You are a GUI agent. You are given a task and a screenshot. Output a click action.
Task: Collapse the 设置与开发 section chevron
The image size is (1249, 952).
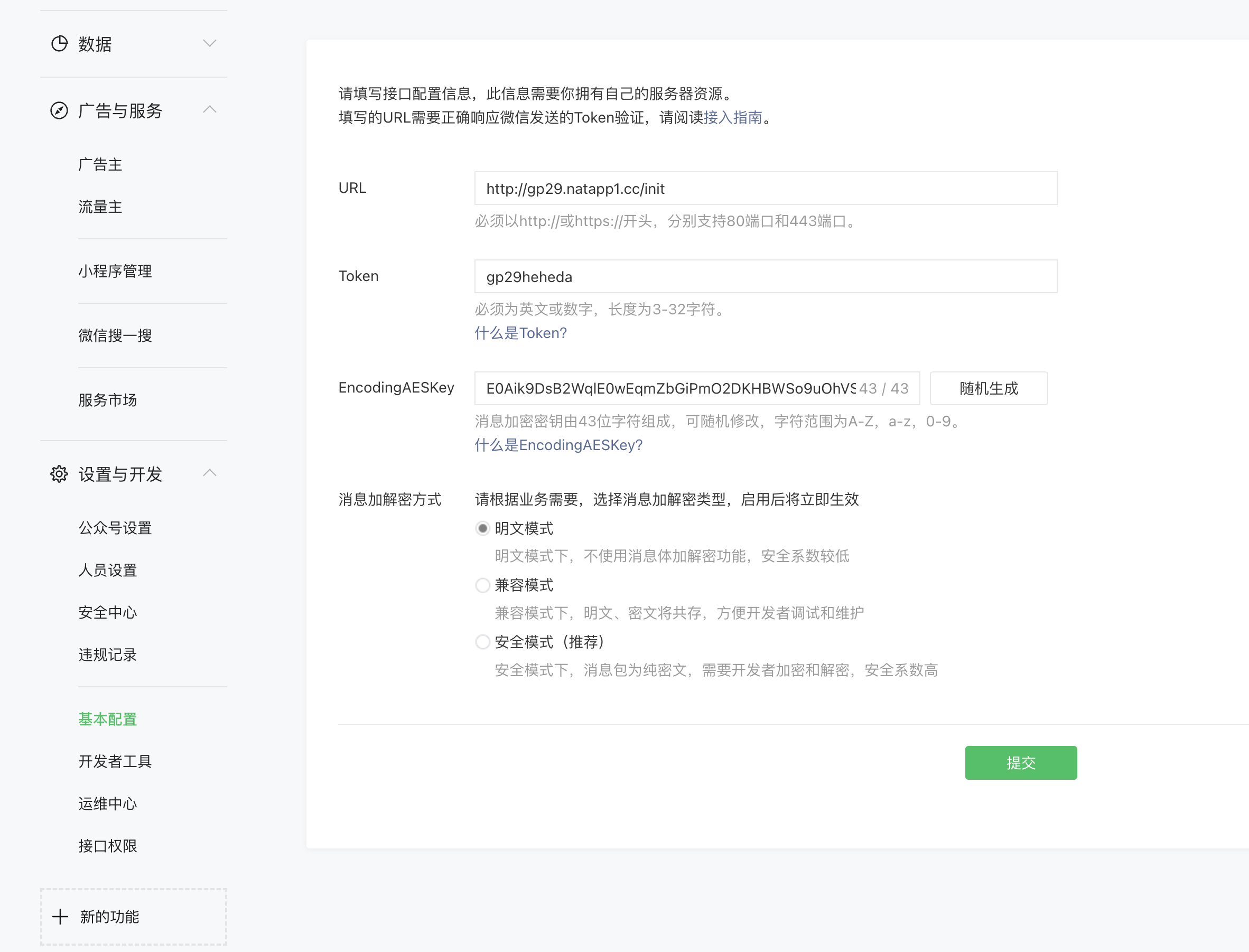[210, 473]
